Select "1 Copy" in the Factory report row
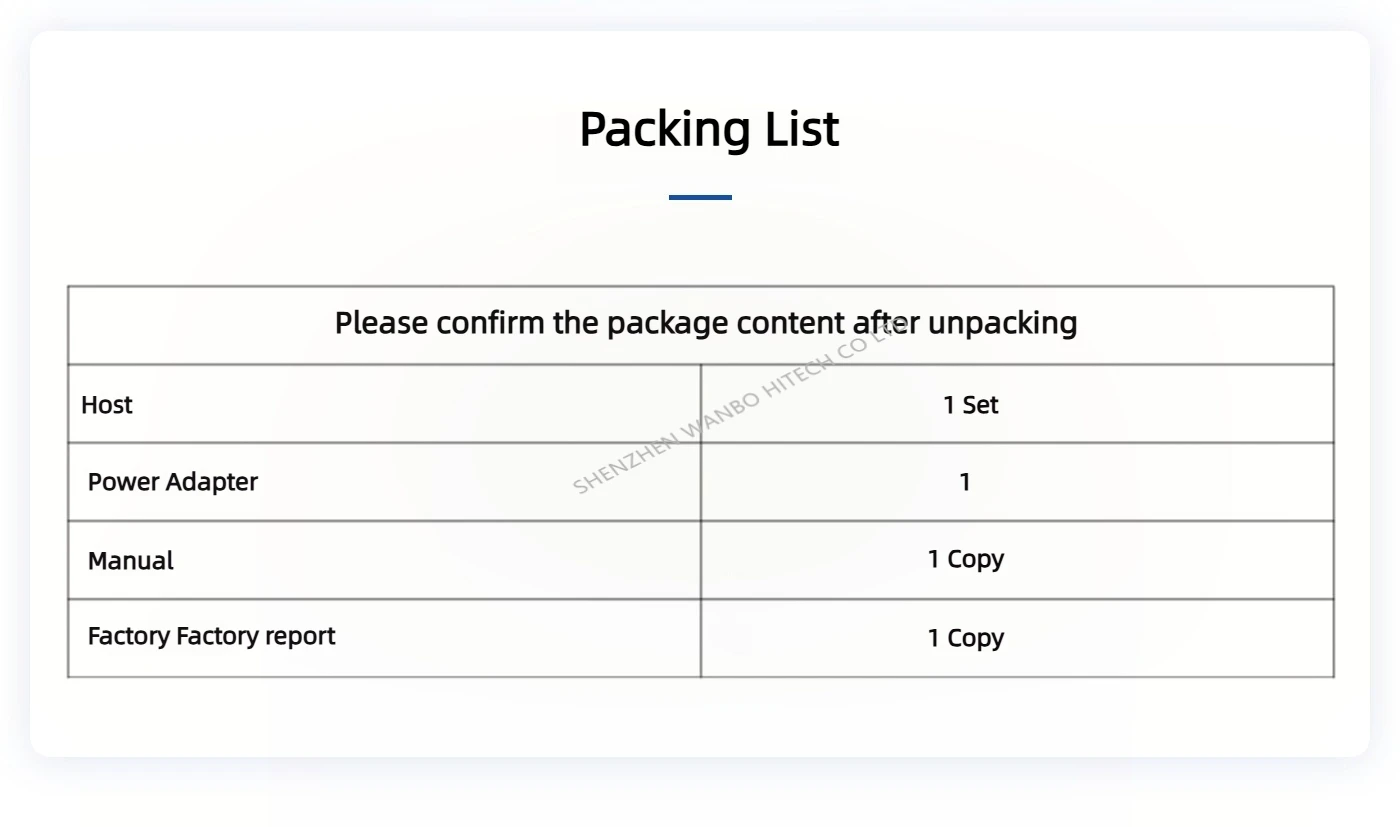Screen dimensions: 1400x827 coord(965,638)
